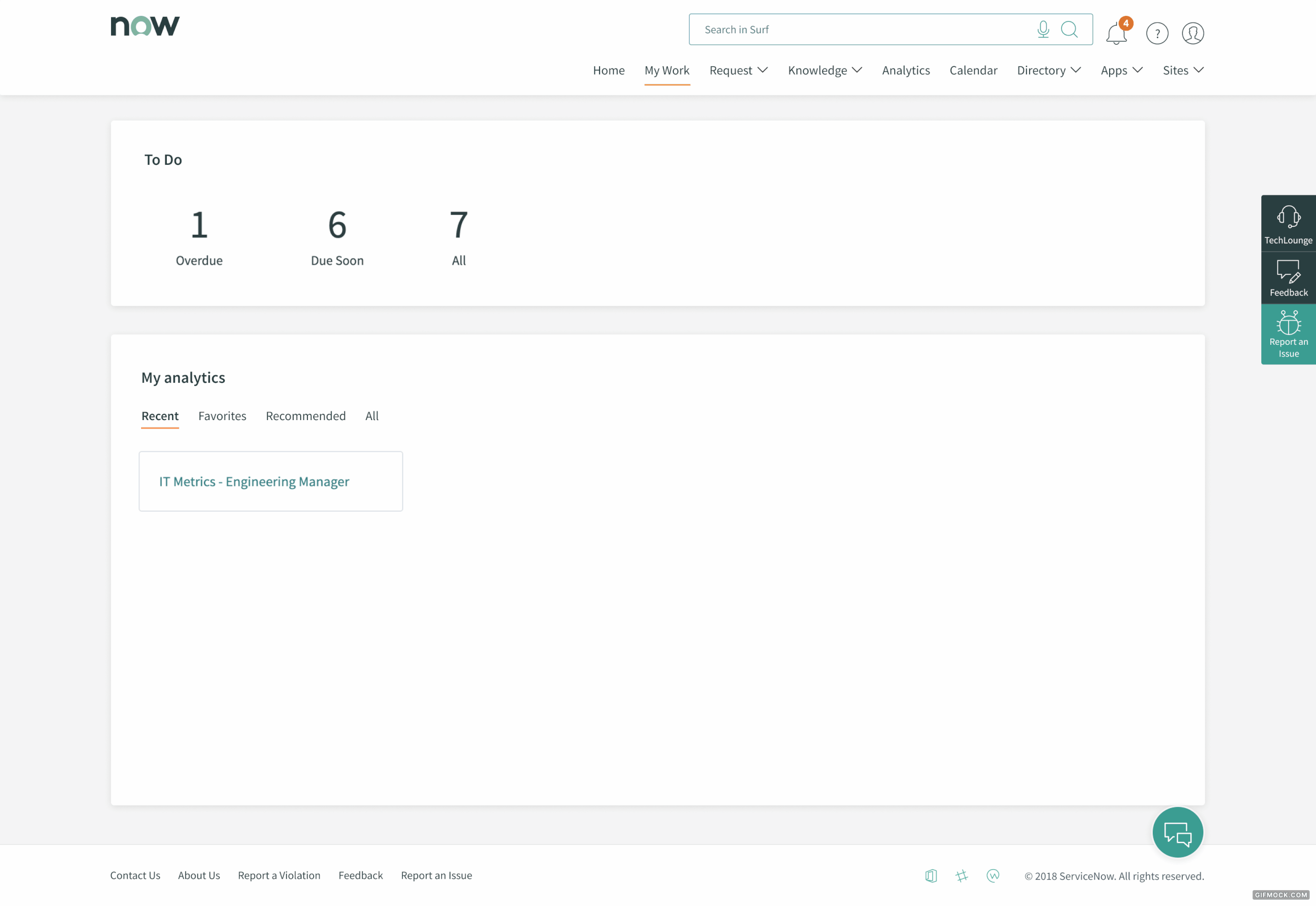Click the help question mark icon
Viewport: 1316px width, 906px height.
[x=1157, y=34]
